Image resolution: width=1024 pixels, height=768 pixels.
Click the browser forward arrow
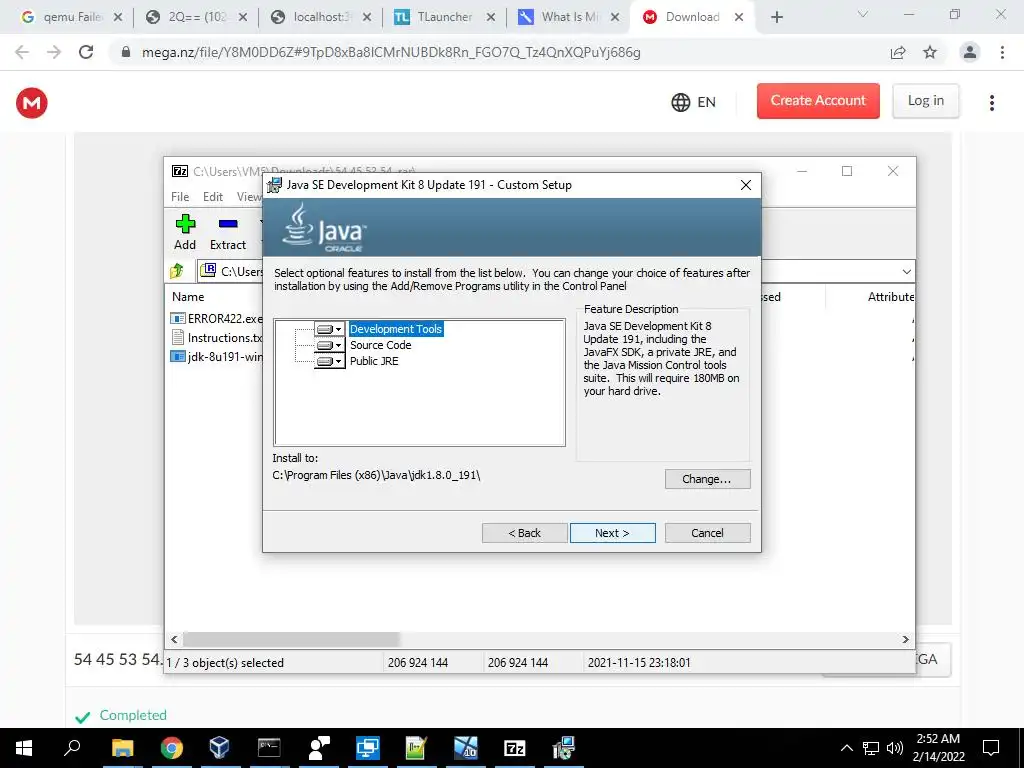[54, 52]
